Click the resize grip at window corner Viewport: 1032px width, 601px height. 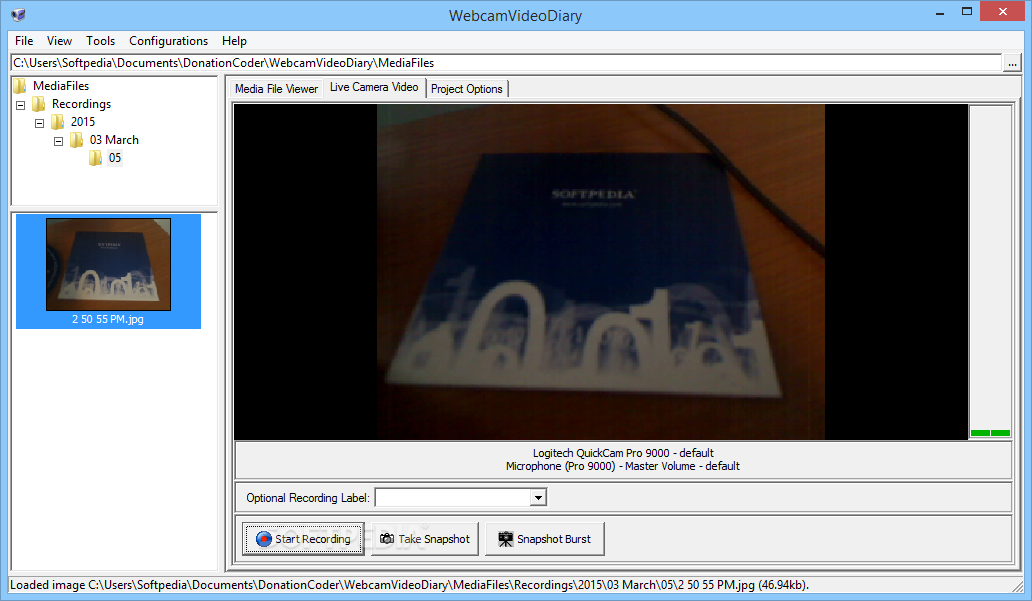[1018, 585]
